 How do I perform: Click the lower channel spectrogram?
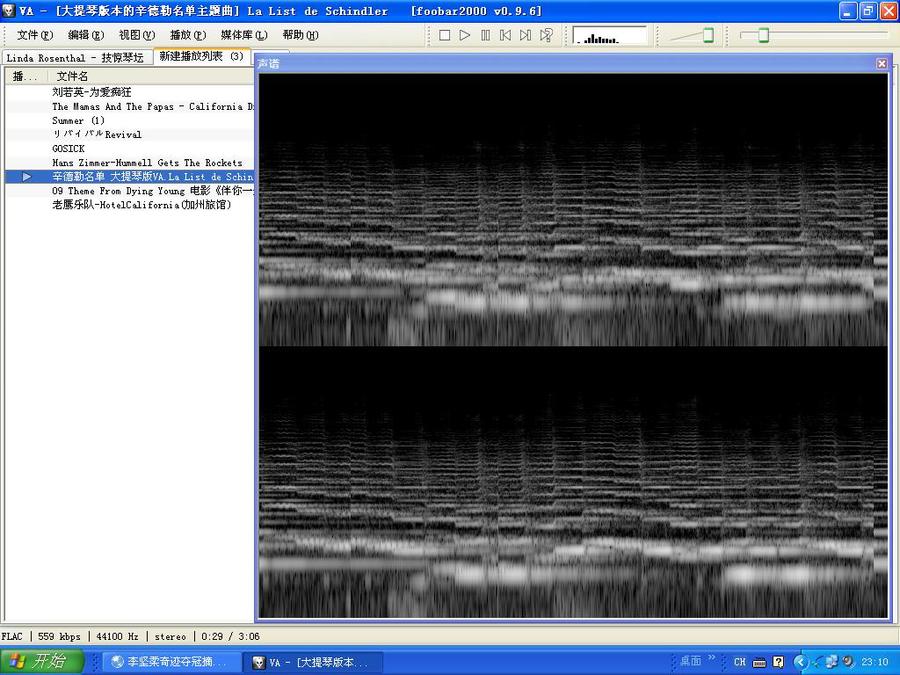tap(573, 482)
